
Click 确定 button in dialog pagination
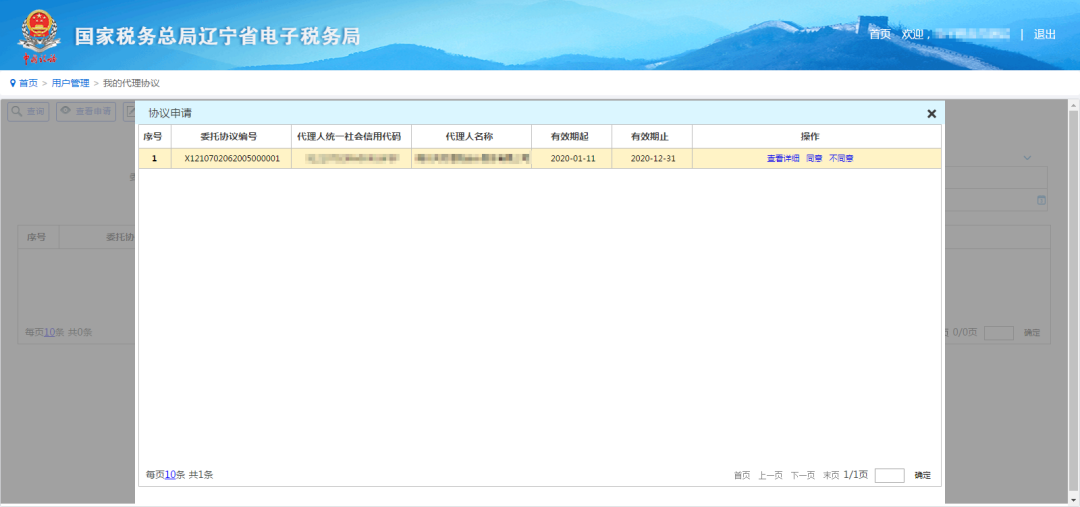point(922,475)
